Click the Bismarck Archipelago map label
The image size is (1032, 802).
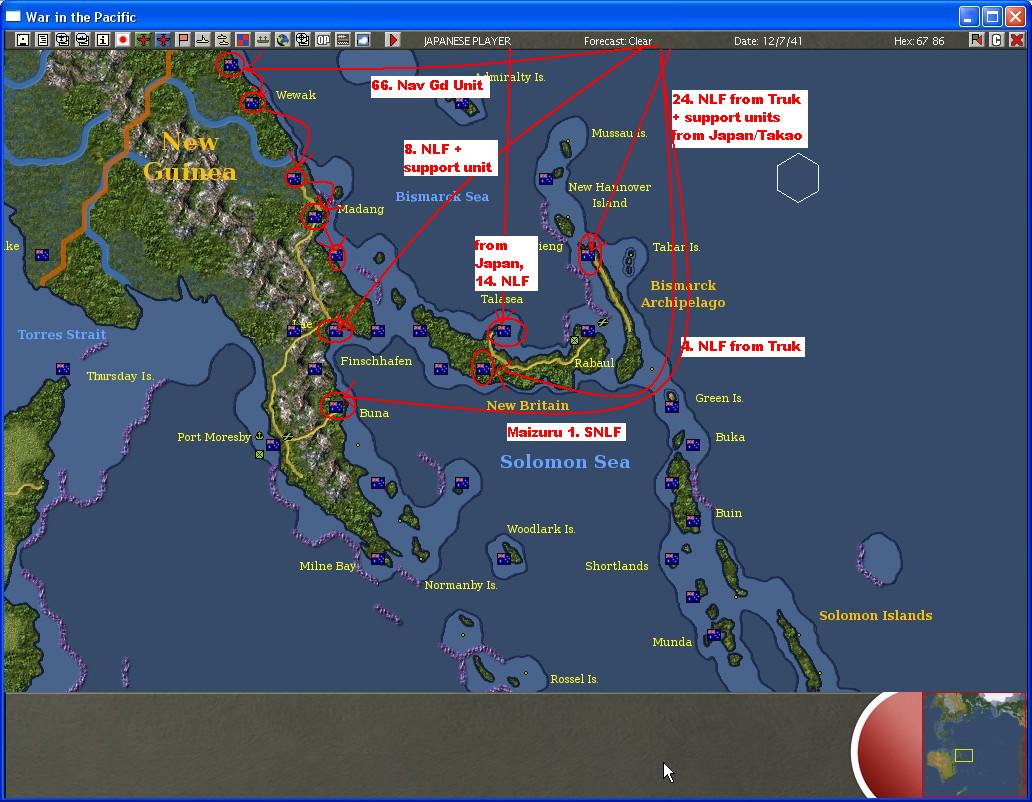pyautogui.click(x=683, y=293)
